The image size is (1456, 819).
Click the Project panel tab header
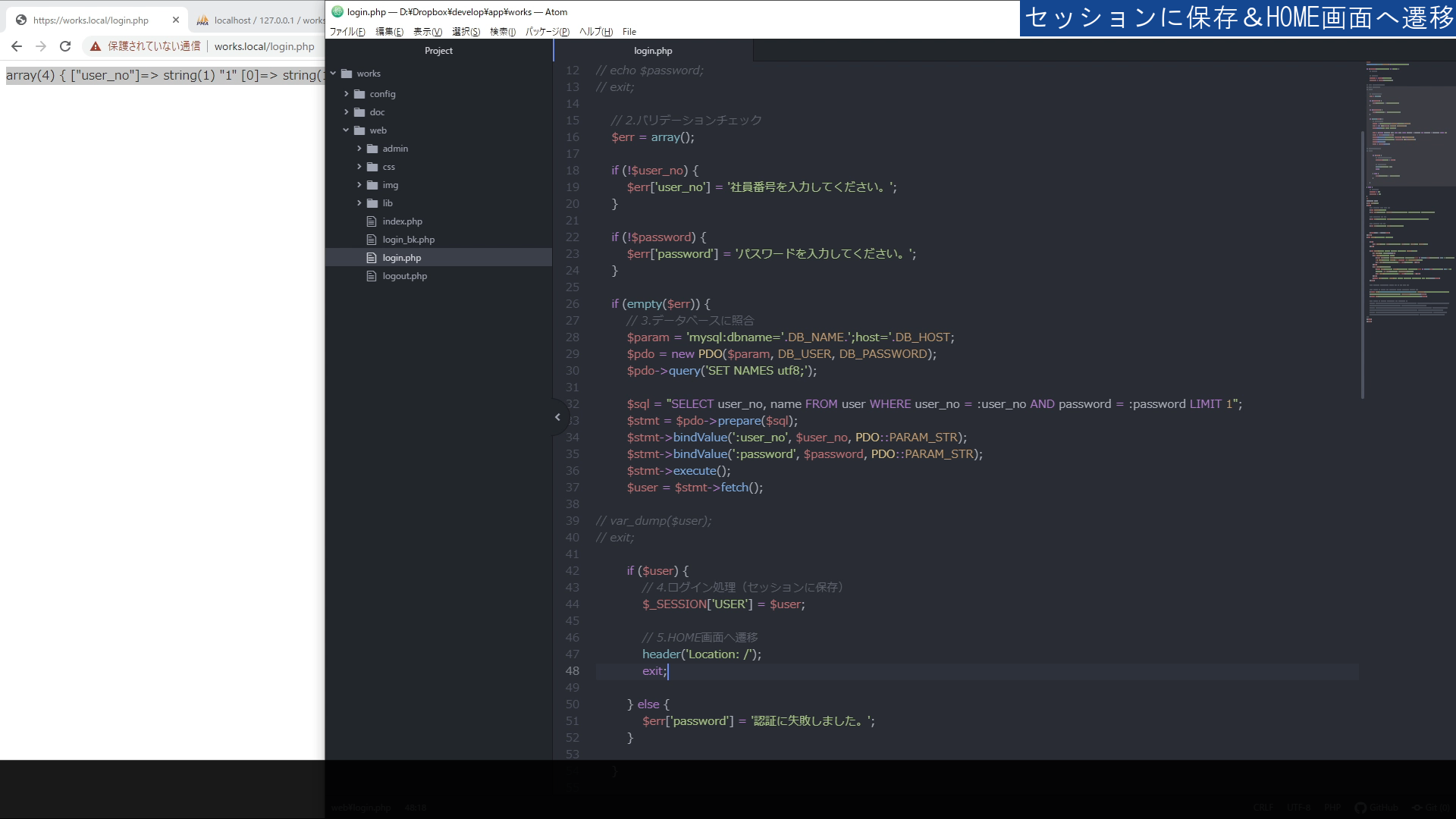pos(438,51)
